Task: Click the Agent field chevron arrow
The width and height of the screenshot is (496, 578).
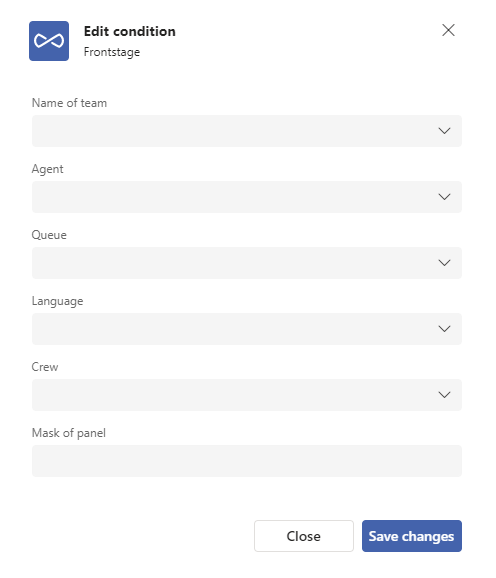Action: click(x=444, y=197)
